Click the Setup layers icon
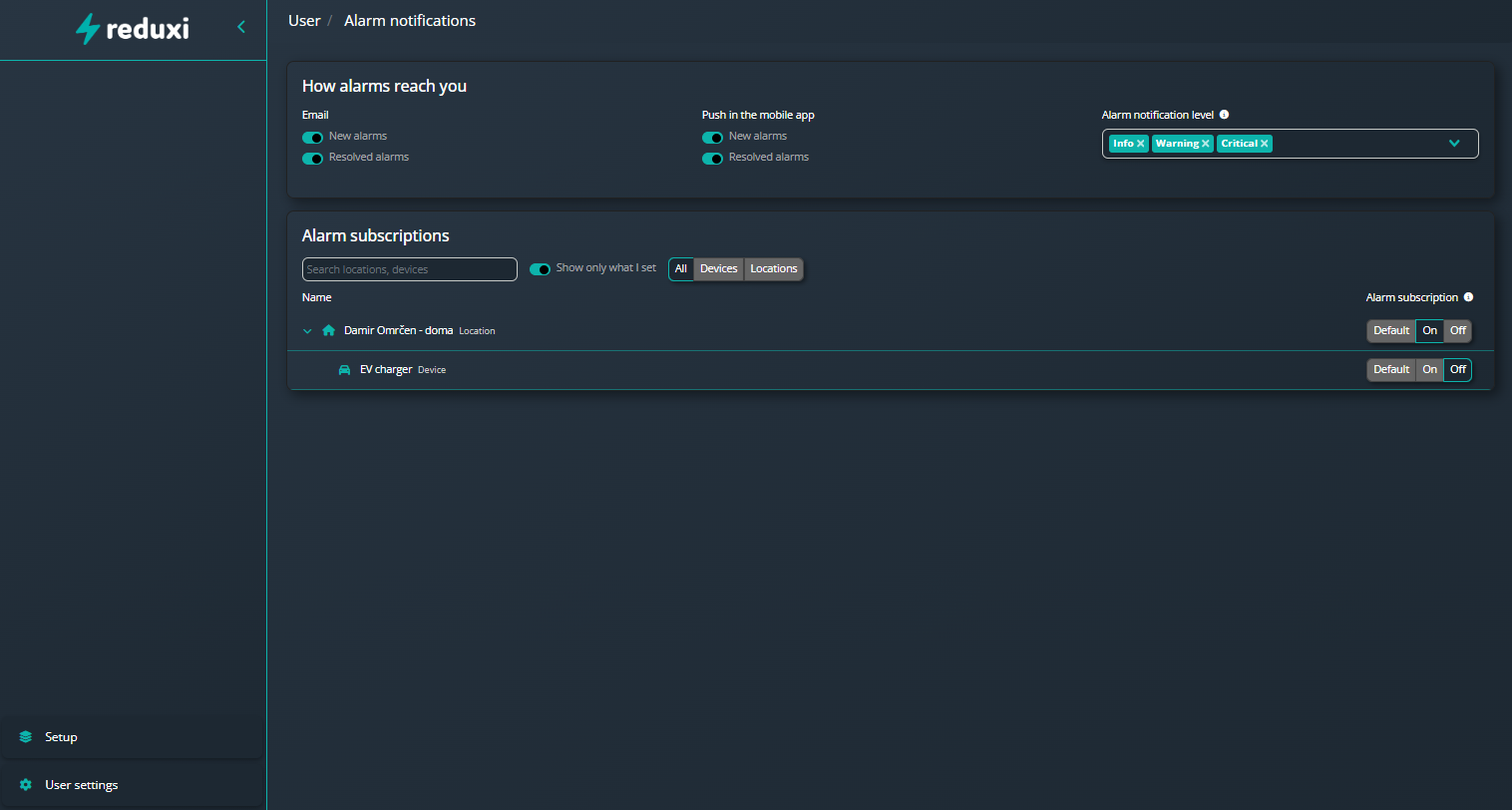This screenshot has height=810, width=1512. tap(26, 737)
